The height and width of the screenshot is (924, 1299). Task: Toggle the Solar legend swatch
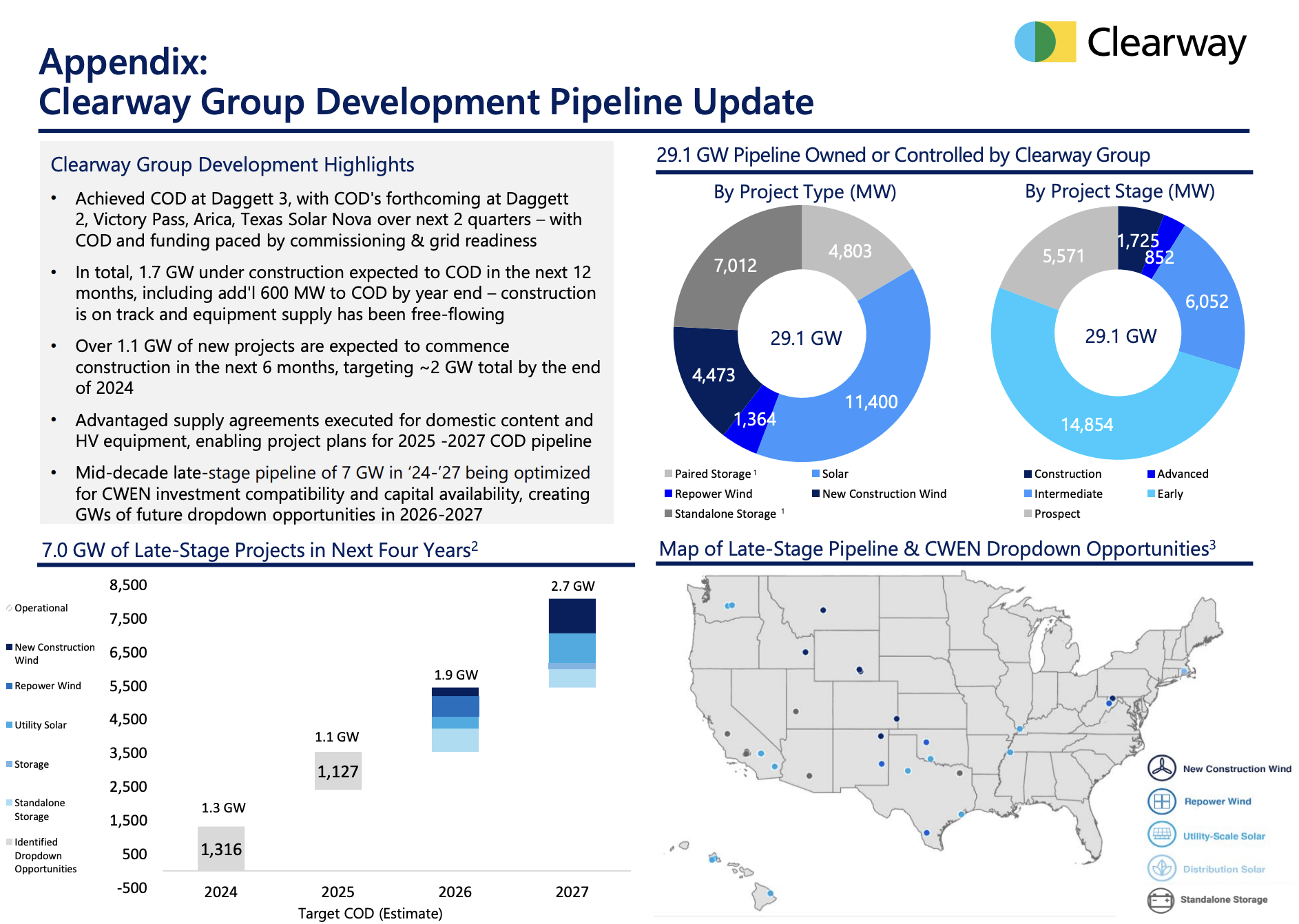coord(815,474)
